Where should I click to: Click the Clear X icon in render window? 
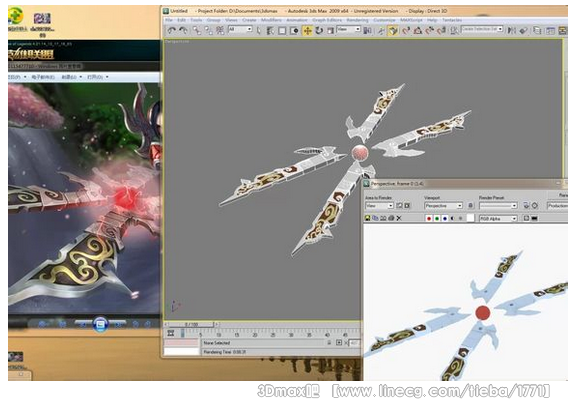(x=399, y=218)
